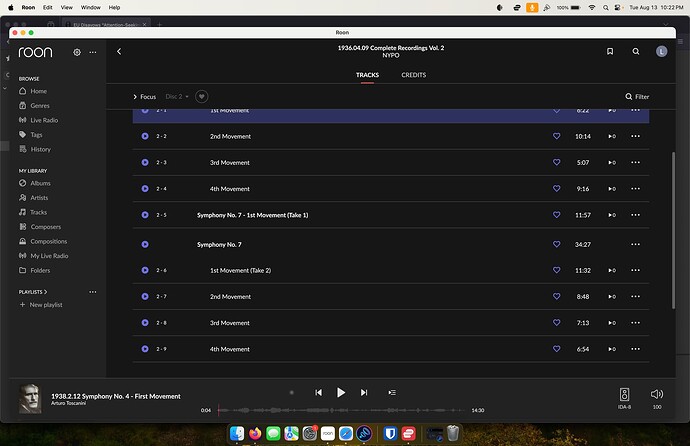The width and height of the screenshot is (690, 446).
Task: Play track 2-9 4th Movement
Action: coord(145,349)
